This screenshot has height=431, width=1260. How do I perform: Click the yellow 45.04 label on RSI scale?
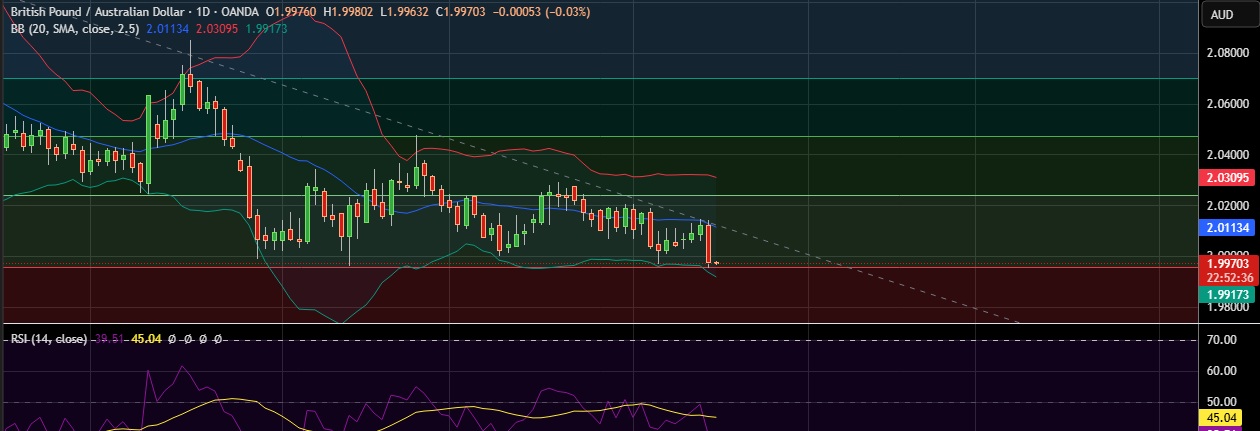tap(1225, 417)
